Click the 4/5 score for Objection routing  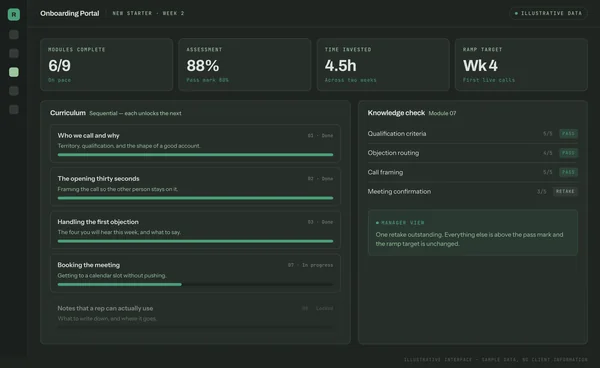(x=548, y=153)
